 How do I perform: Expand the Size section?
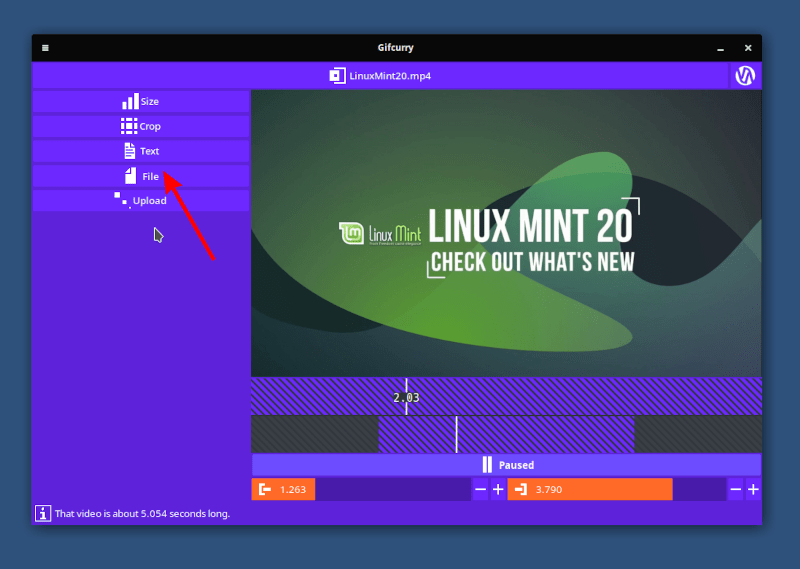(x=141, y=101)
